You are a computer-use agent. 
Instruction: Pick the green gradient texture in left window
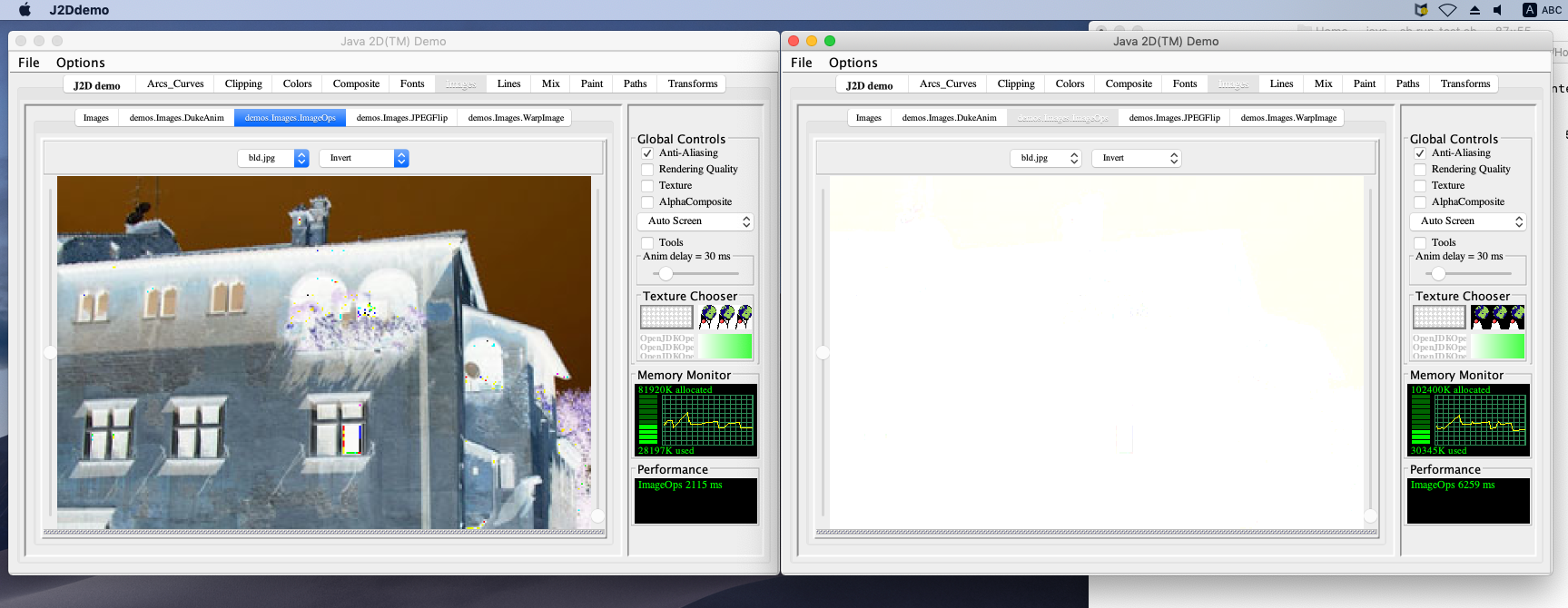725,346
